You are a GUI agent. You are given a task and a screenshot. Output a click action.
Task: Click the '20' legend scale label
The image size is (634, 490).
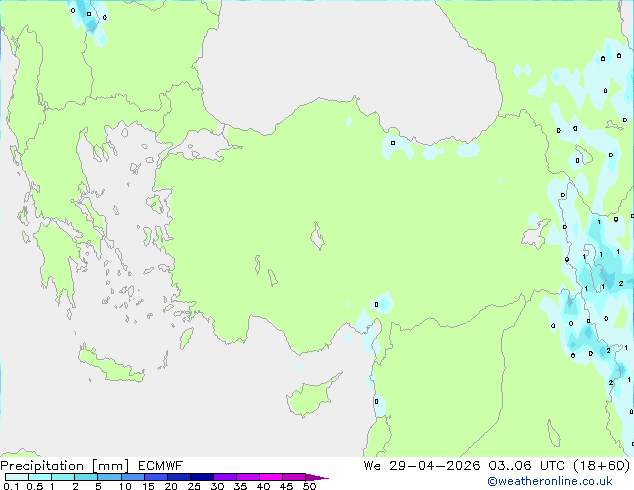coord(171,486)
